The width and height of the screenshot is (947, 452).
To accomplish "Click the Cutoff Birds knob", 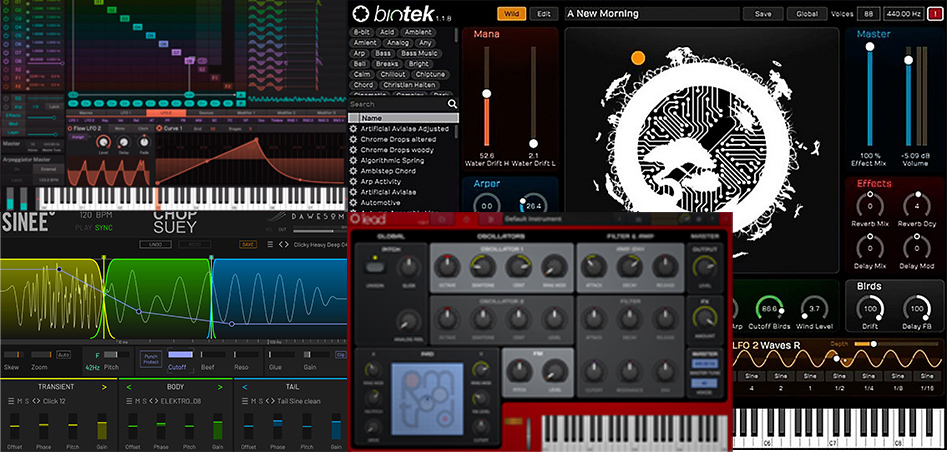I will click(769, 308).
